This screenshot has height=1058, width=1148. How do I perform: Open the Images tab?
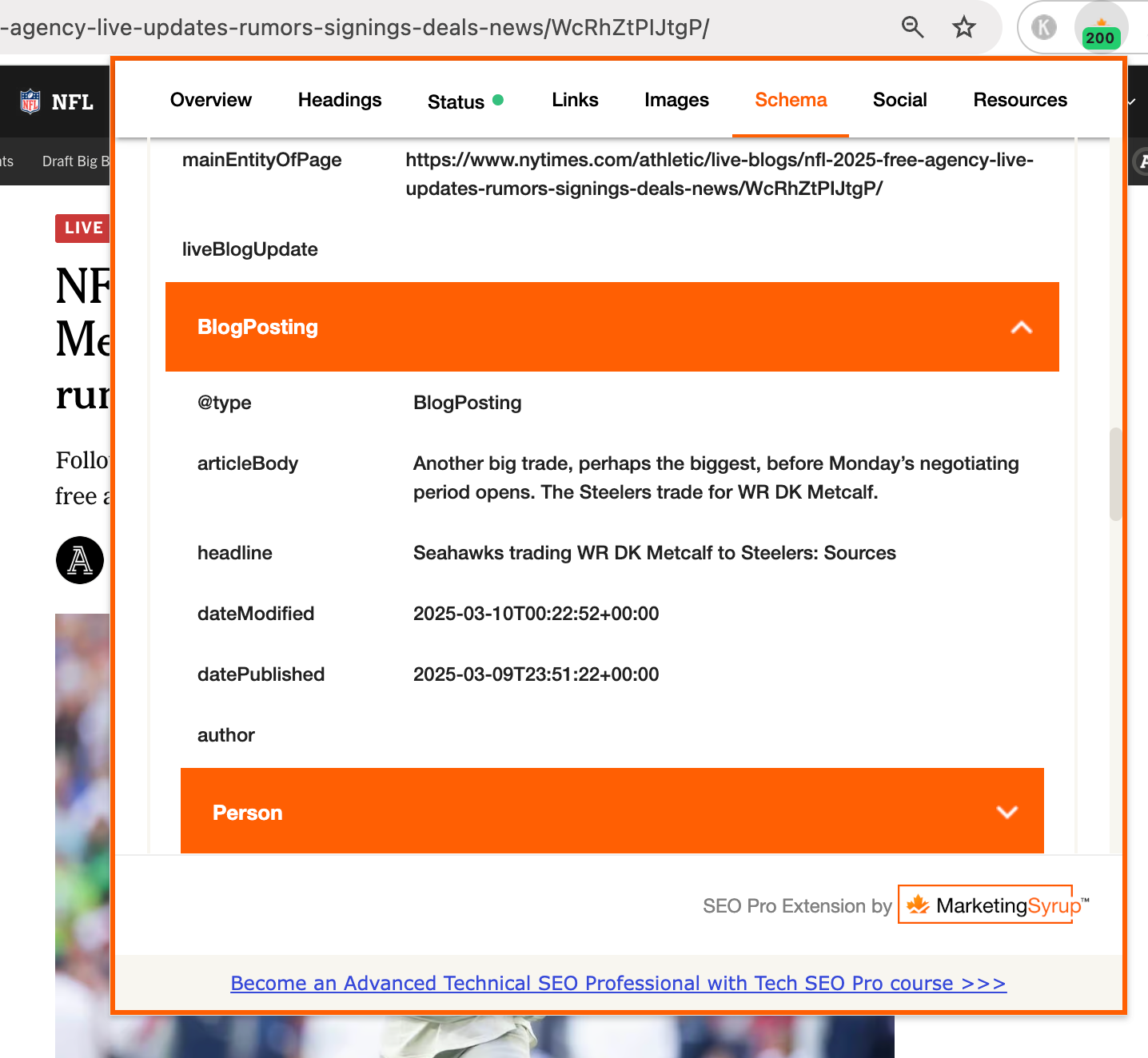676,100
